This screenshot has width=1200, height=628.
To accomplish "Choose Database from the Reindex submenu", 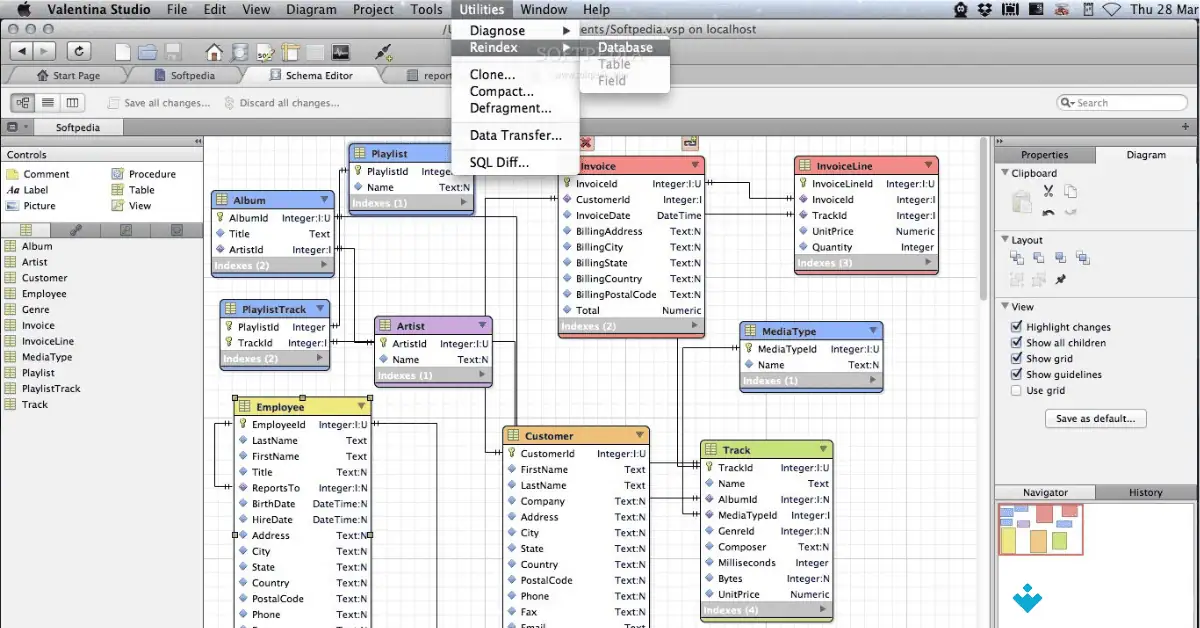I will 623,47.
